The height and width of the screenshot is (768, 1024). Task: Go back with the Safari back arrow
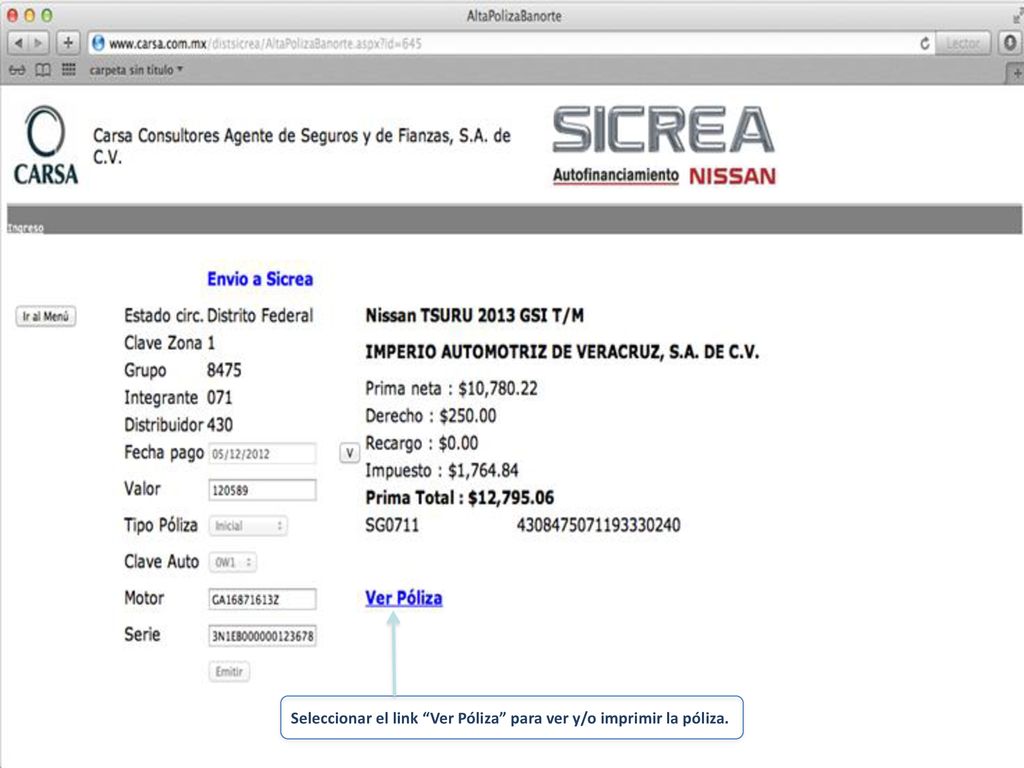coord(18,43)
